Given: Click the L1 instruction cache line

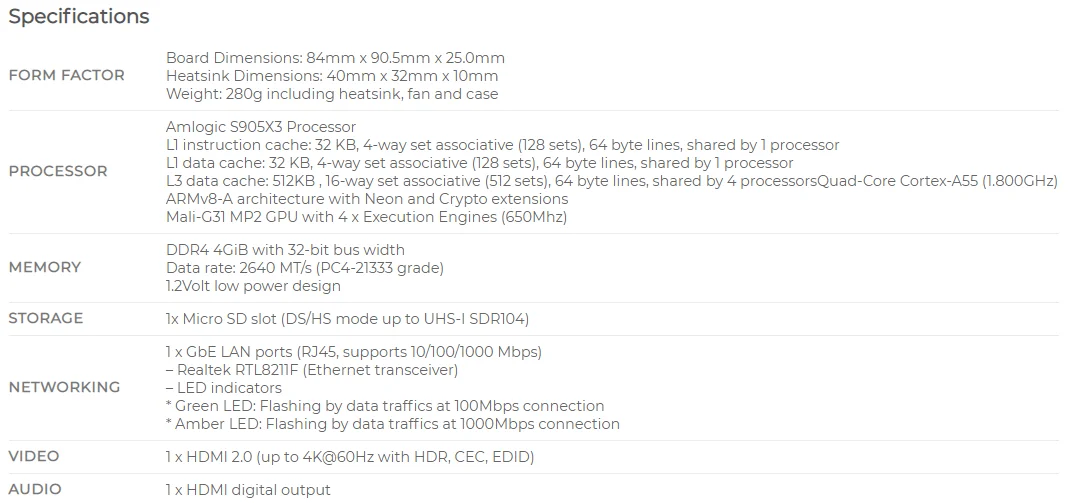Looking at the screenshot, I should (502, 145).
